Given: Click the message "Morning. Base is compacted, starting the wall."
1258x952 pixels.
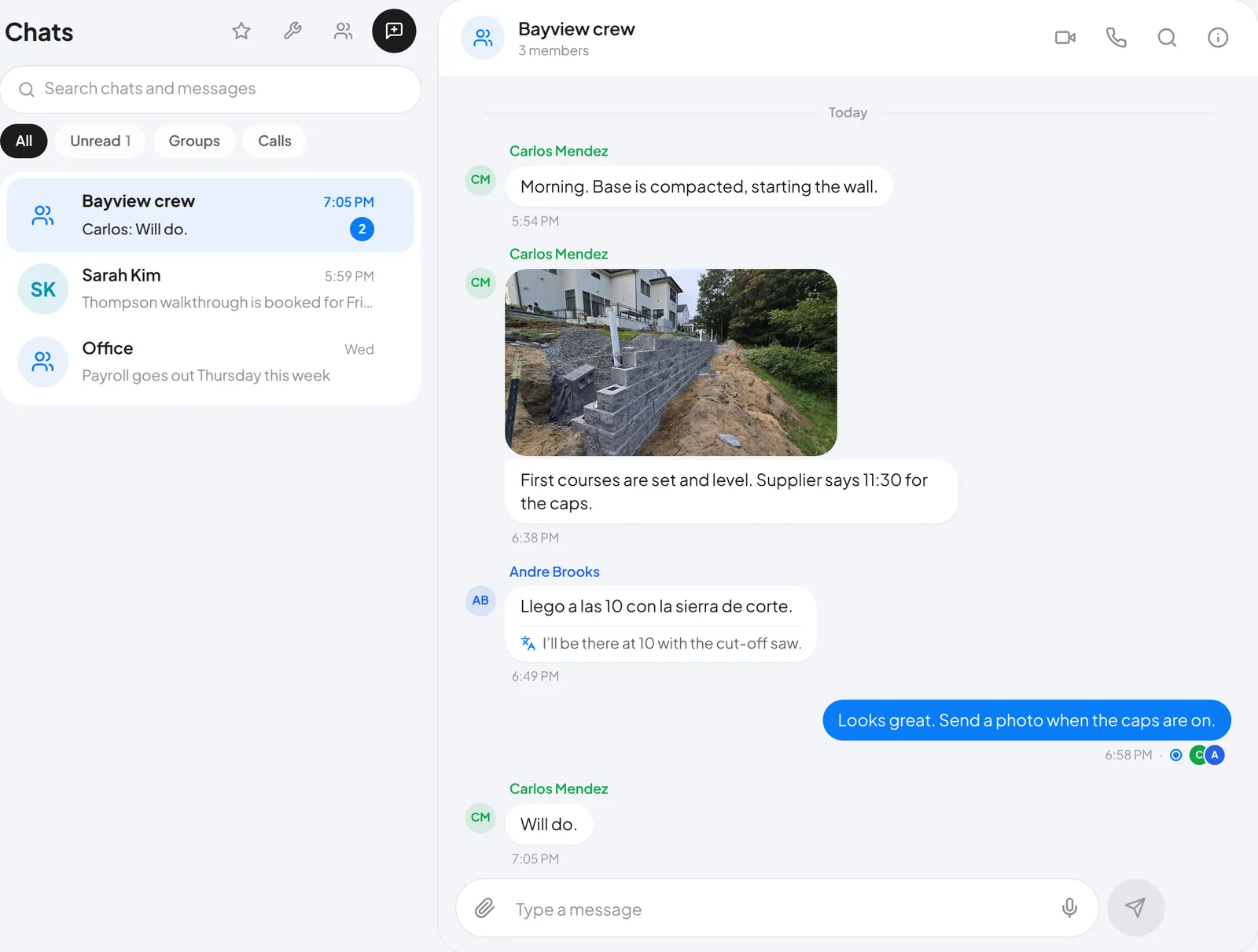Looking at the screenshot, I should click(x=699, y=186).
